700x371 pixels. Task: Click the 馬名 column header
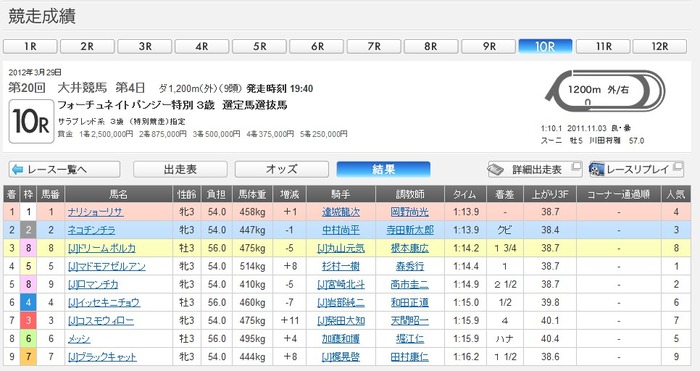click(x=119, y=194)
